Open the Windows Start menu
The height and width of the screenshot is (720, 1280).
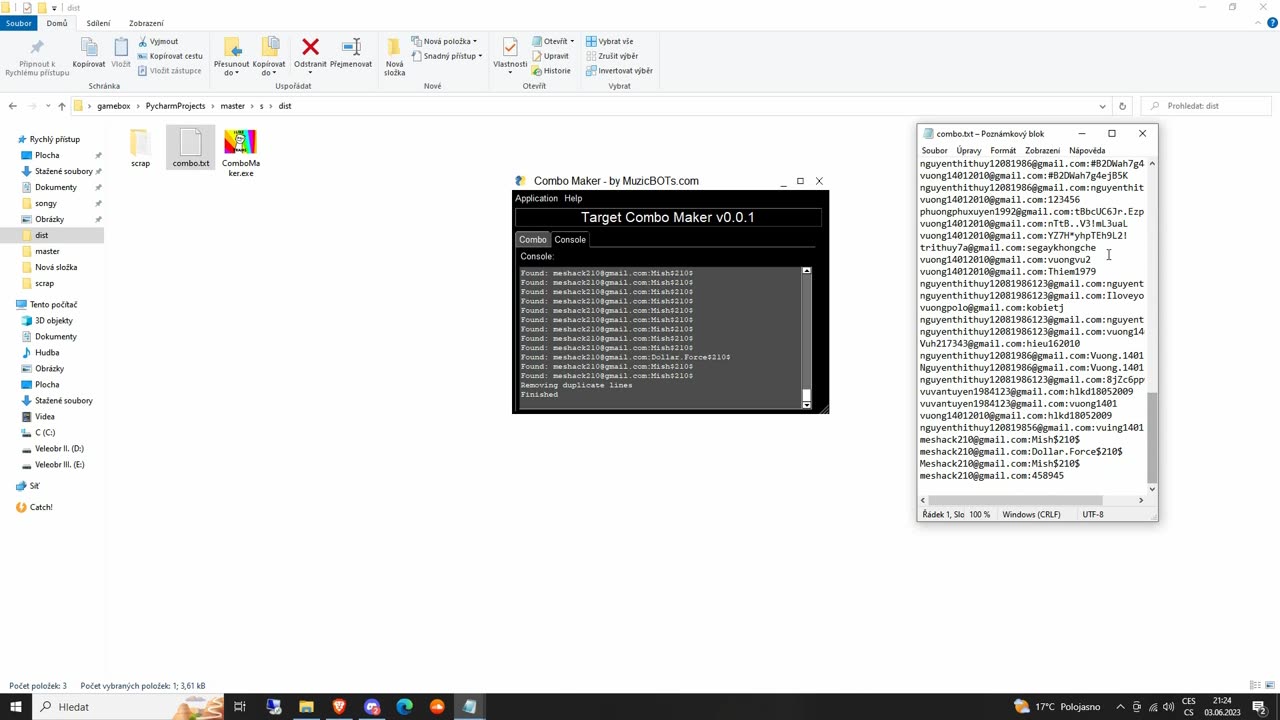tap(15, 707)
